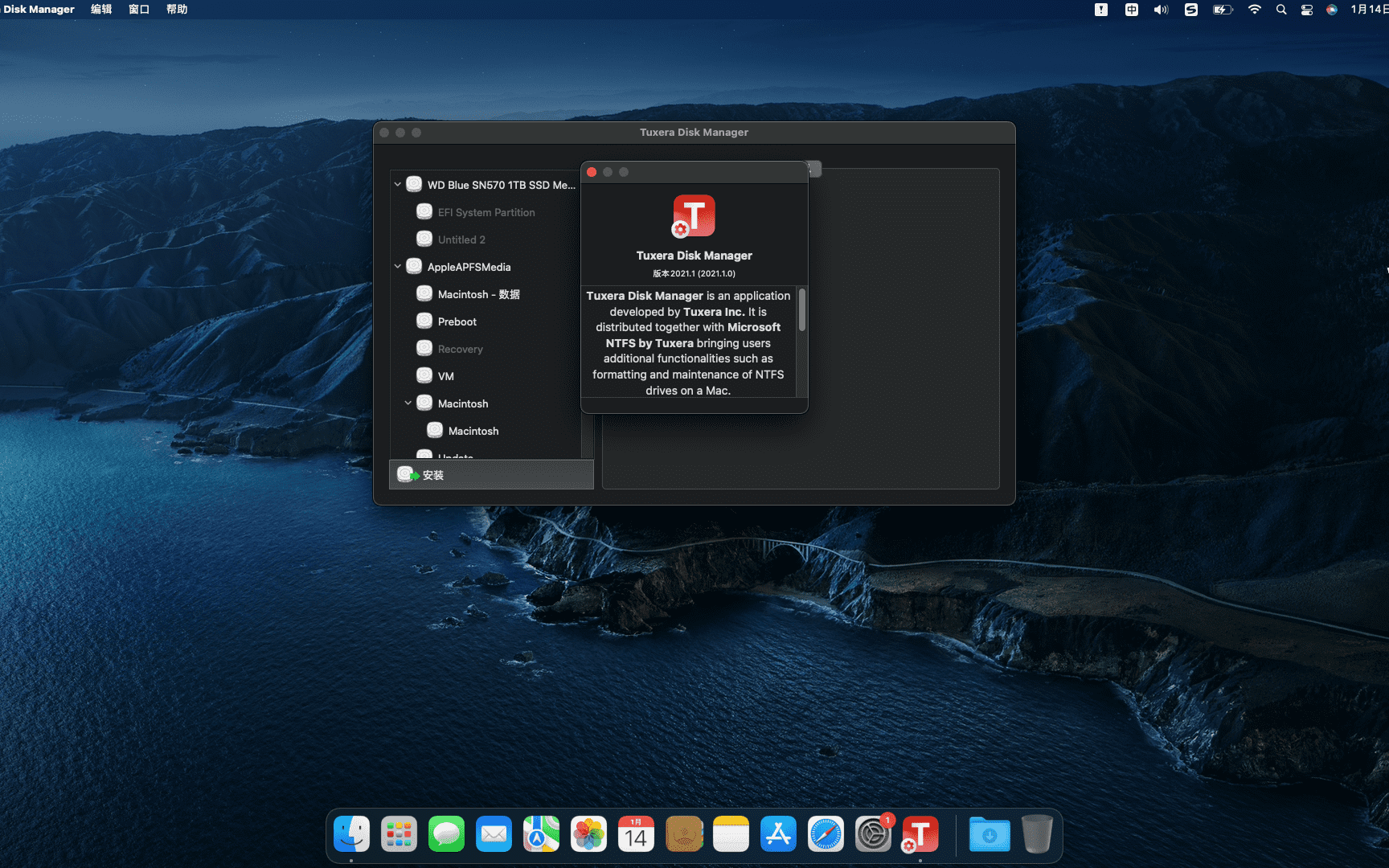Open App Store from the Dock
This screenshot has height=868, width=1389.
click(x=778, y=834)
